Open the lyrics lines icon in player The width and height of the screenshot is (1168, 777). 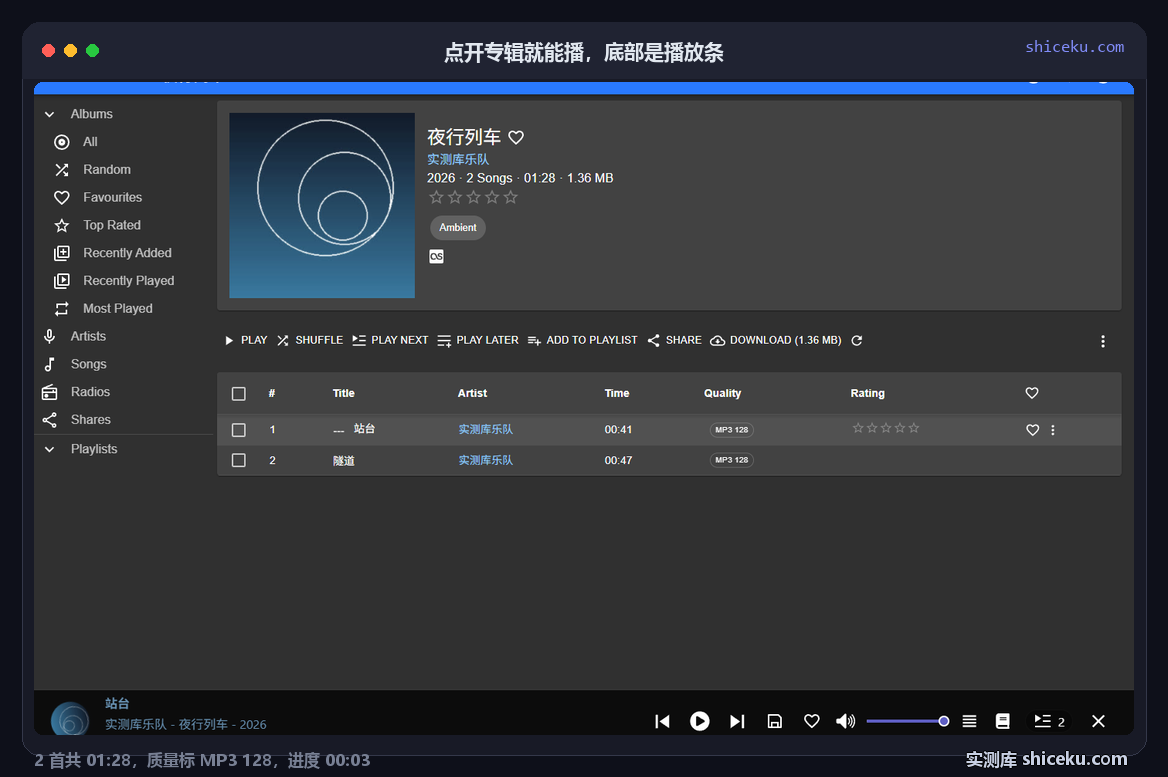click(969, 721)
